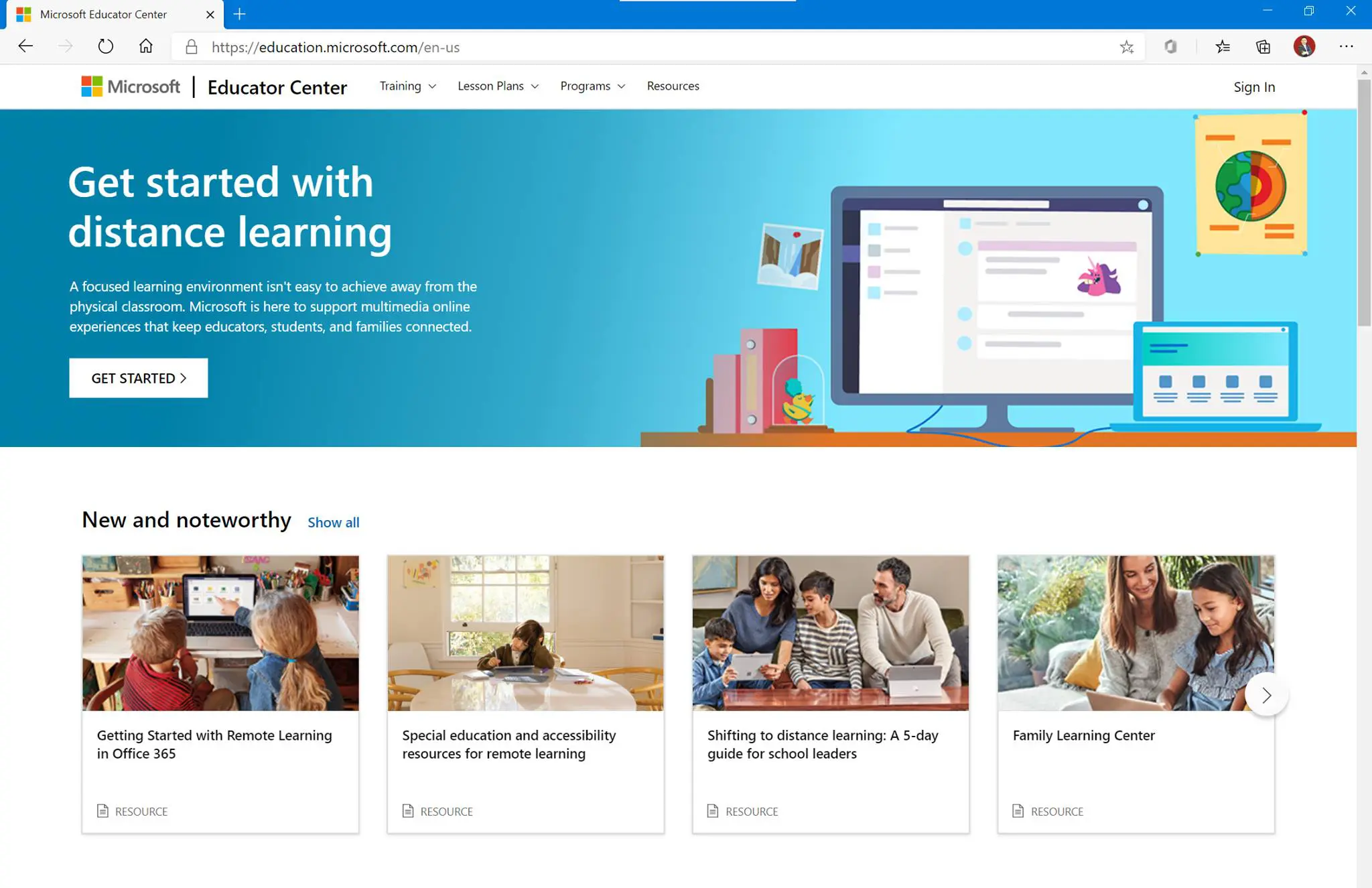Open Family Learning Center link

[1083, 735]
